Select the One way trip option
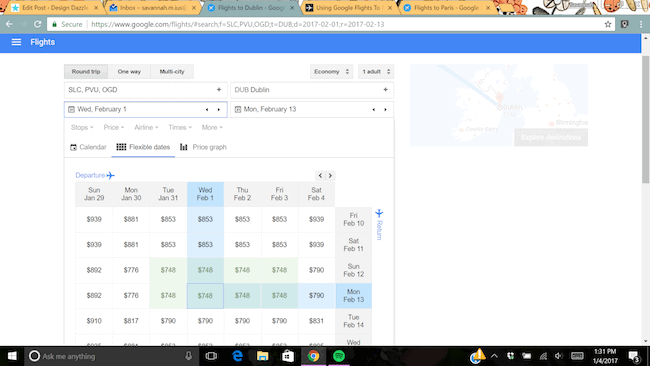The image size is (650, 366). (129, 72)
